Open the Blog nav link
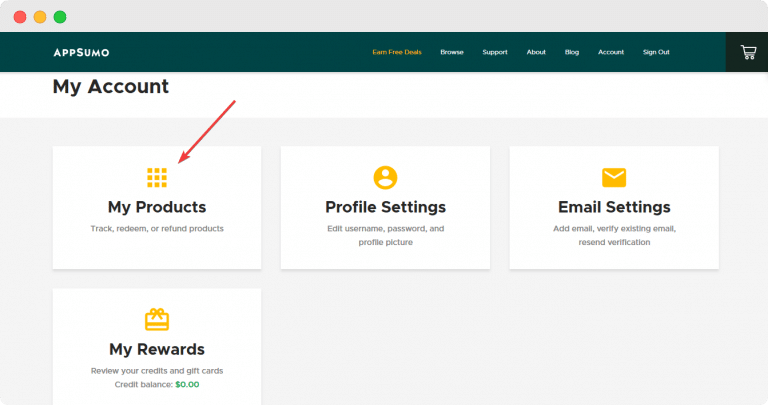 (572, 52)
